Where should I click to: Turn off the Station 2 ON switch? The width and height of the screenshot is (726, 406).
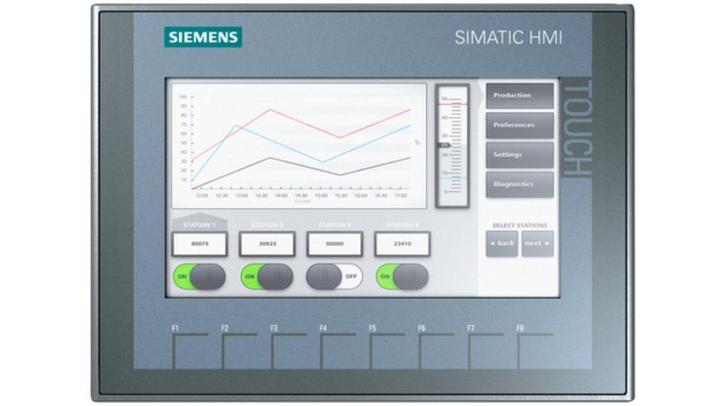267,277
